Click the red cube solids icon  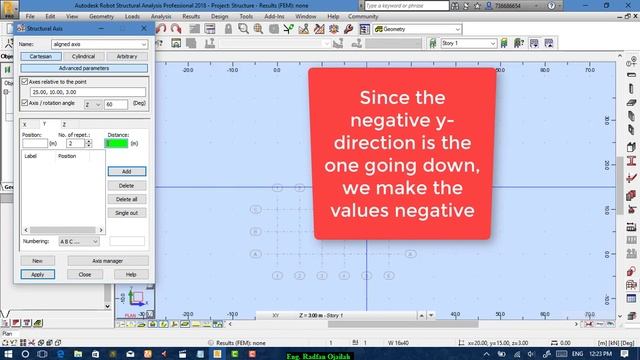click(631, 196)
